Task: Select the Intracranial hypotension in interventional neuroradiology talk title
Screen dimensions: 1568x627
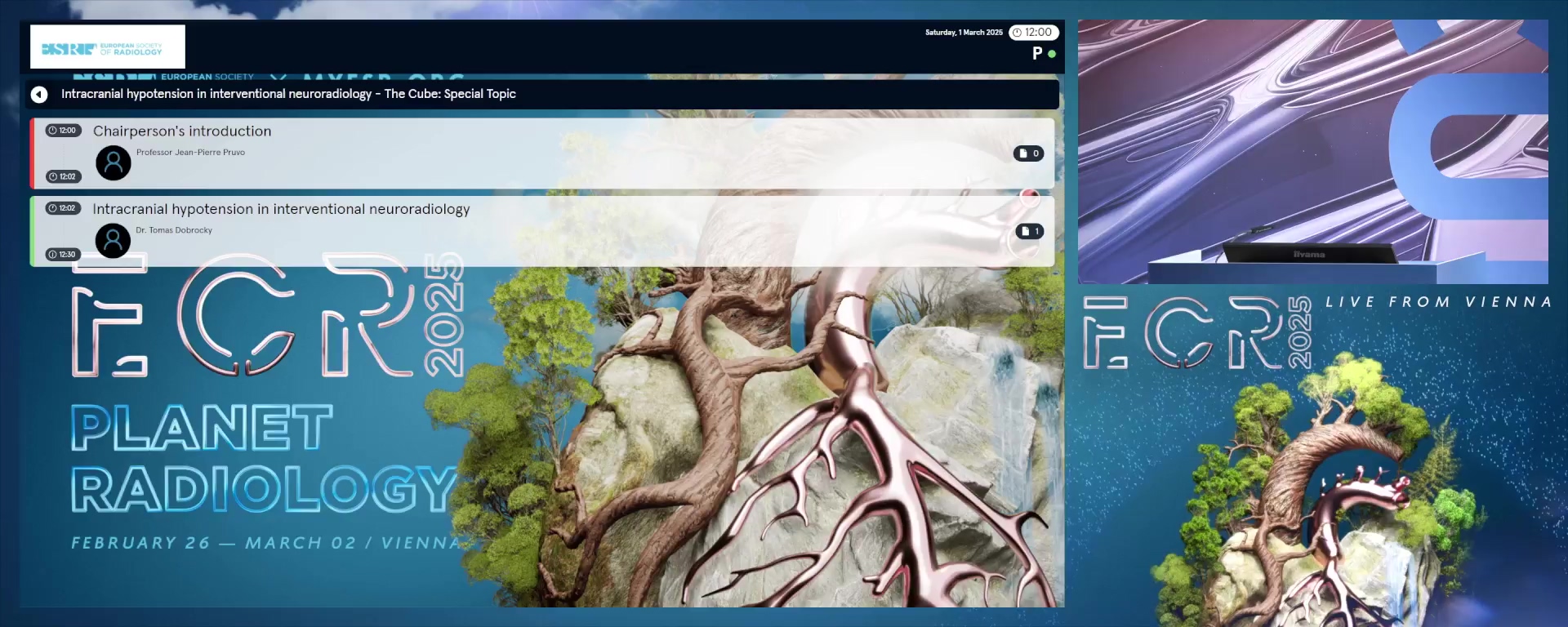Action: (281, 210)
